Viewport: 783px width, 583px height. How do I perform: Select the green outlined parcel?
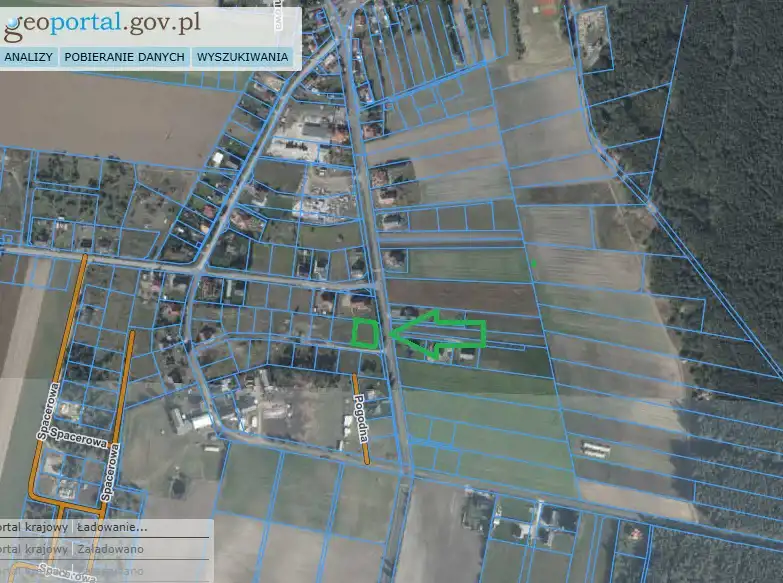point(367,333)
